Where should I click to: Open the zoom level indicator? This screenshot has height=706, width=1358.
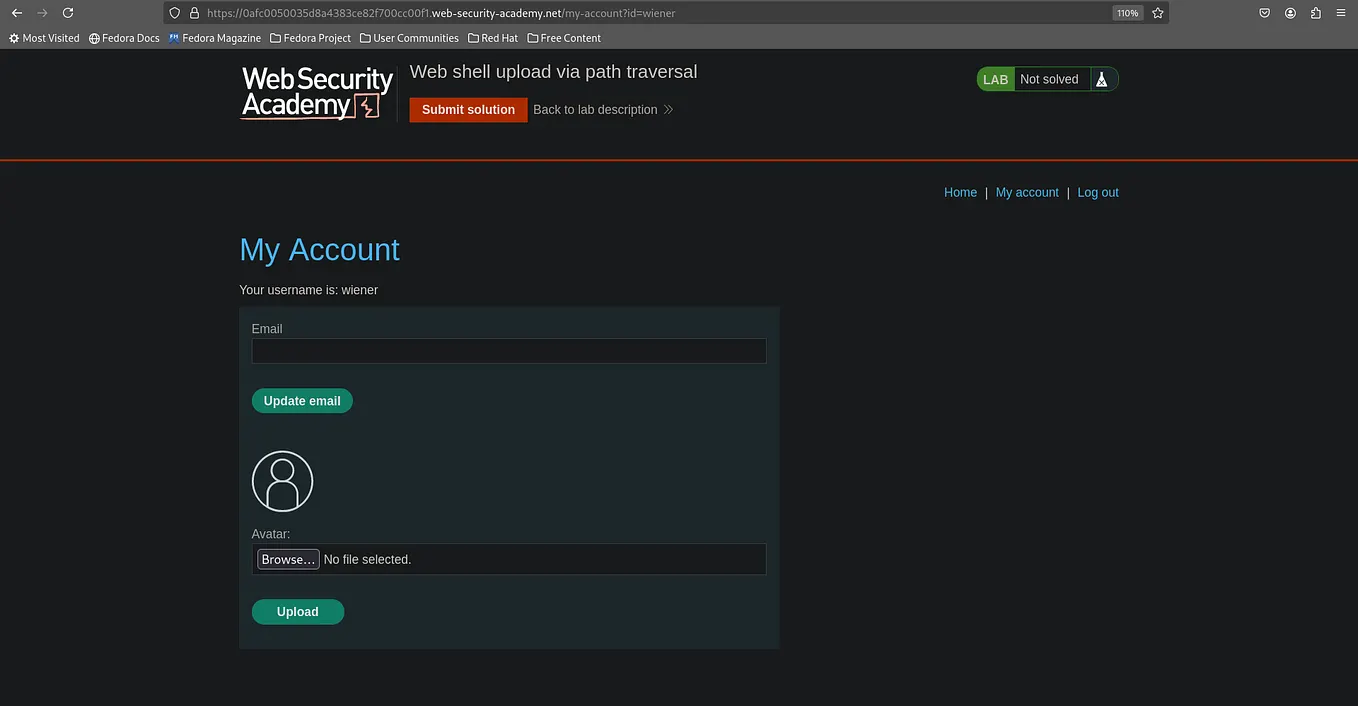(x=1127, y=13)
